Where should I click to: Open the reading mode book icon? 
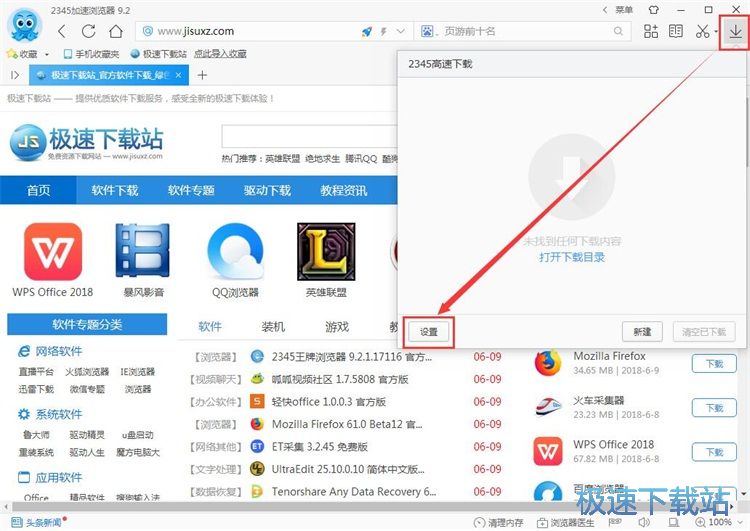675,32
